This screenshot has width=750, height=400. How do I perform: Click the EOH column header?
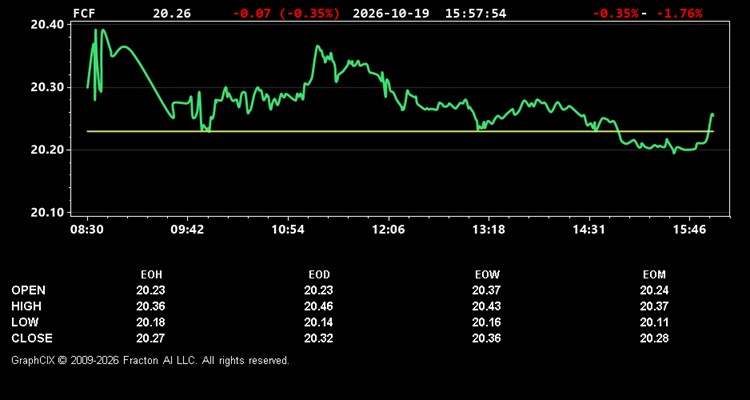pos(151,275)
